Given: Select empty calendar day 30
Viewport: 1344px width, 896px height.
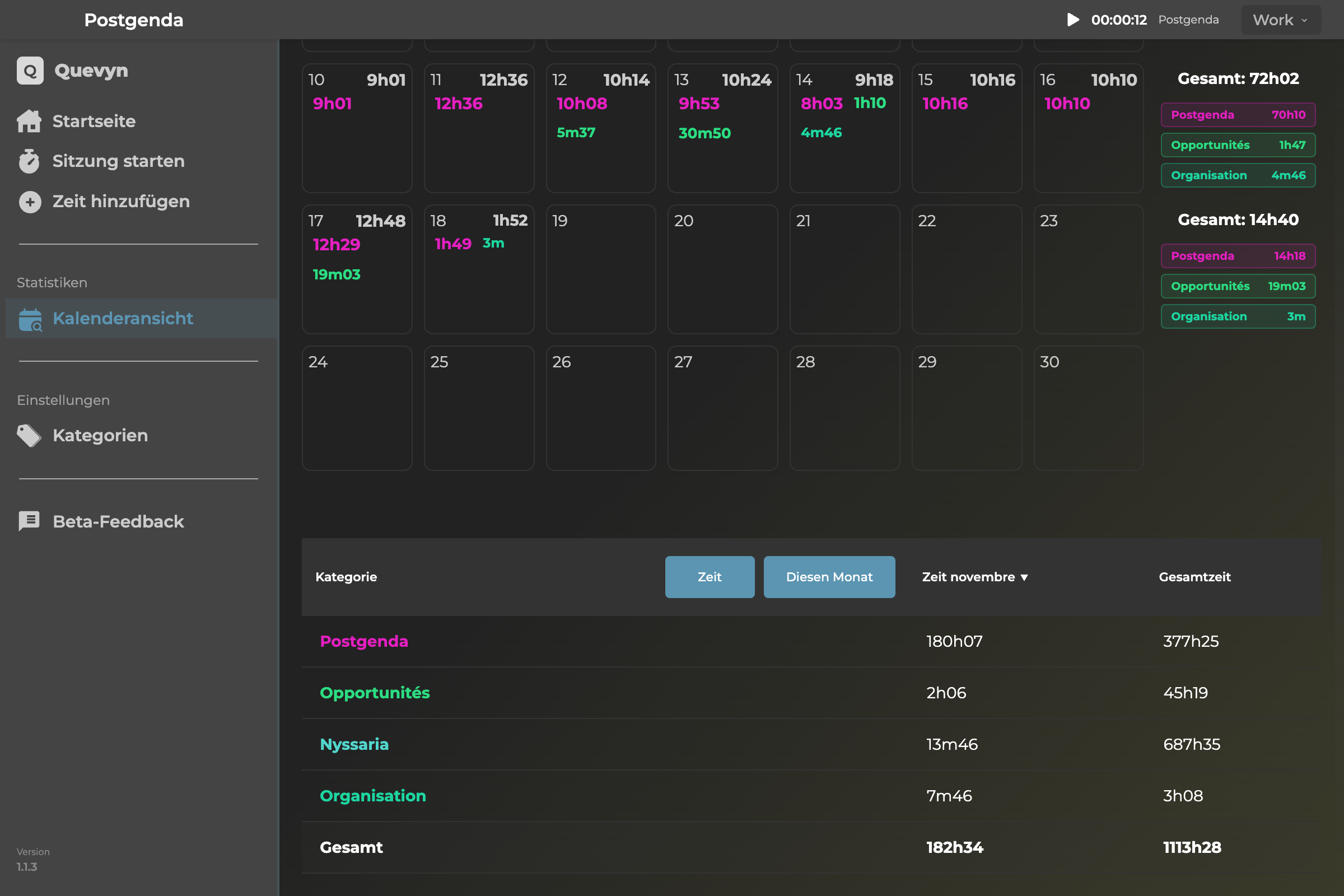Looking at the screenshot, I should (1089, 408).
